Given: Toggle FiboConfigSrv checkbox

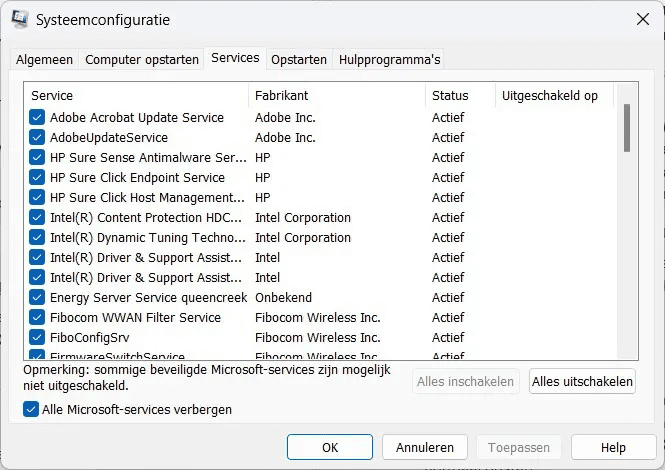Looking at the screenshot, I should [x=37, y=337].
